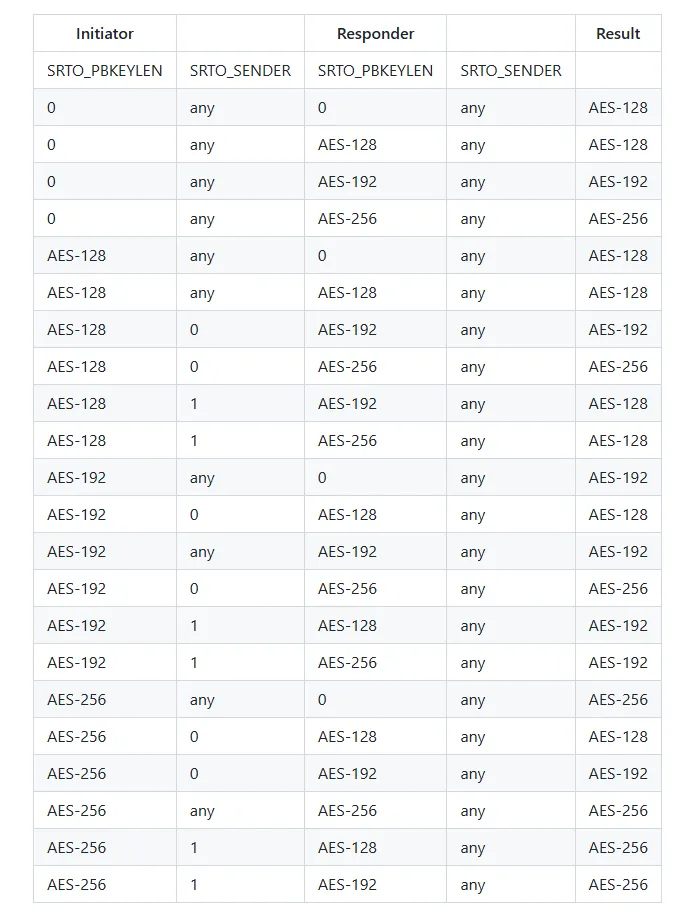
Task: Select the SRTO_PBKEYLEN subheader under Initiator
Action: coord(105,71)
